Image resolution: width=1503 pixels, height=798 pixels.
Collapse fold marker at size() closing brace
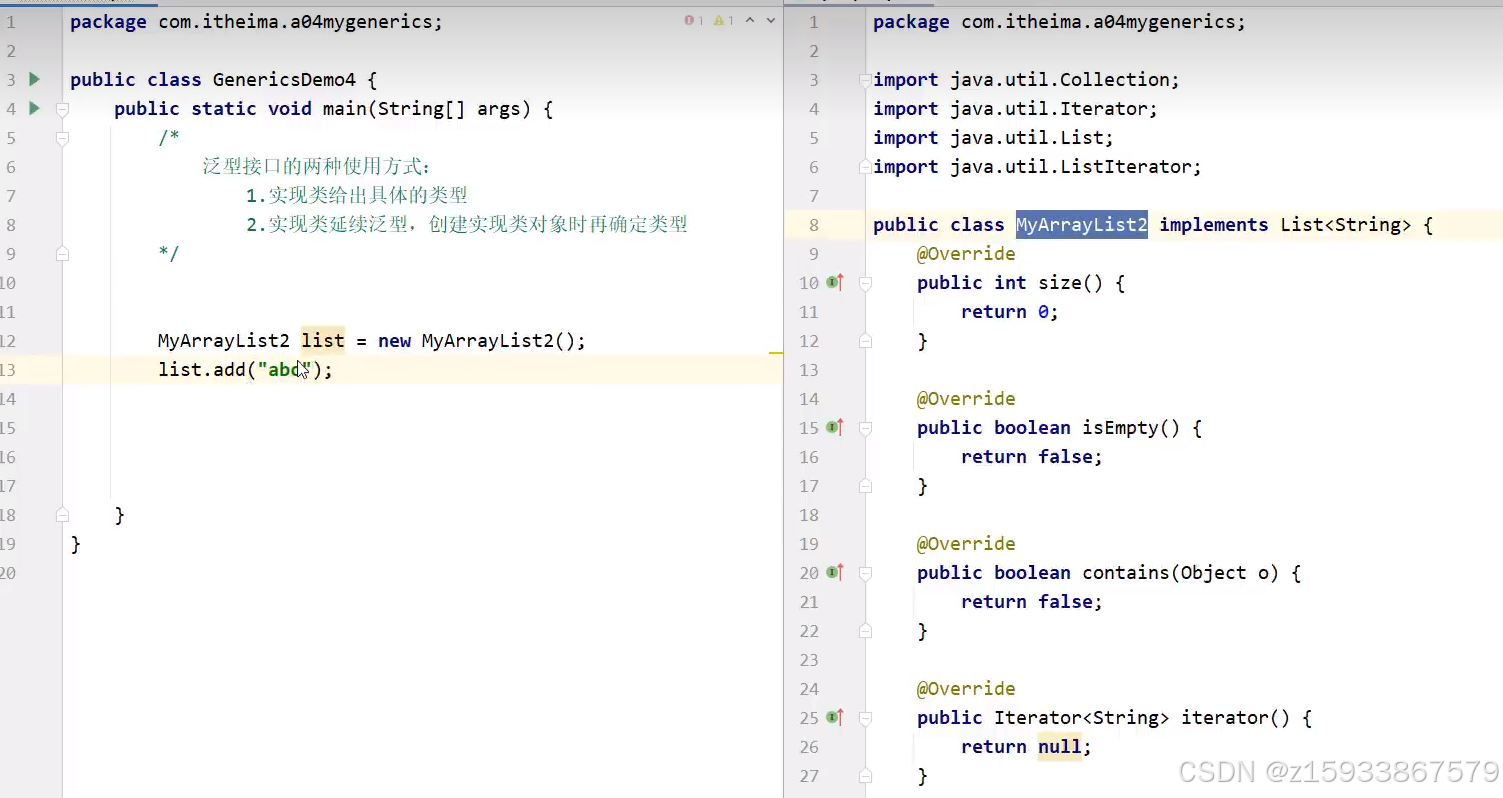coord(865,341)
